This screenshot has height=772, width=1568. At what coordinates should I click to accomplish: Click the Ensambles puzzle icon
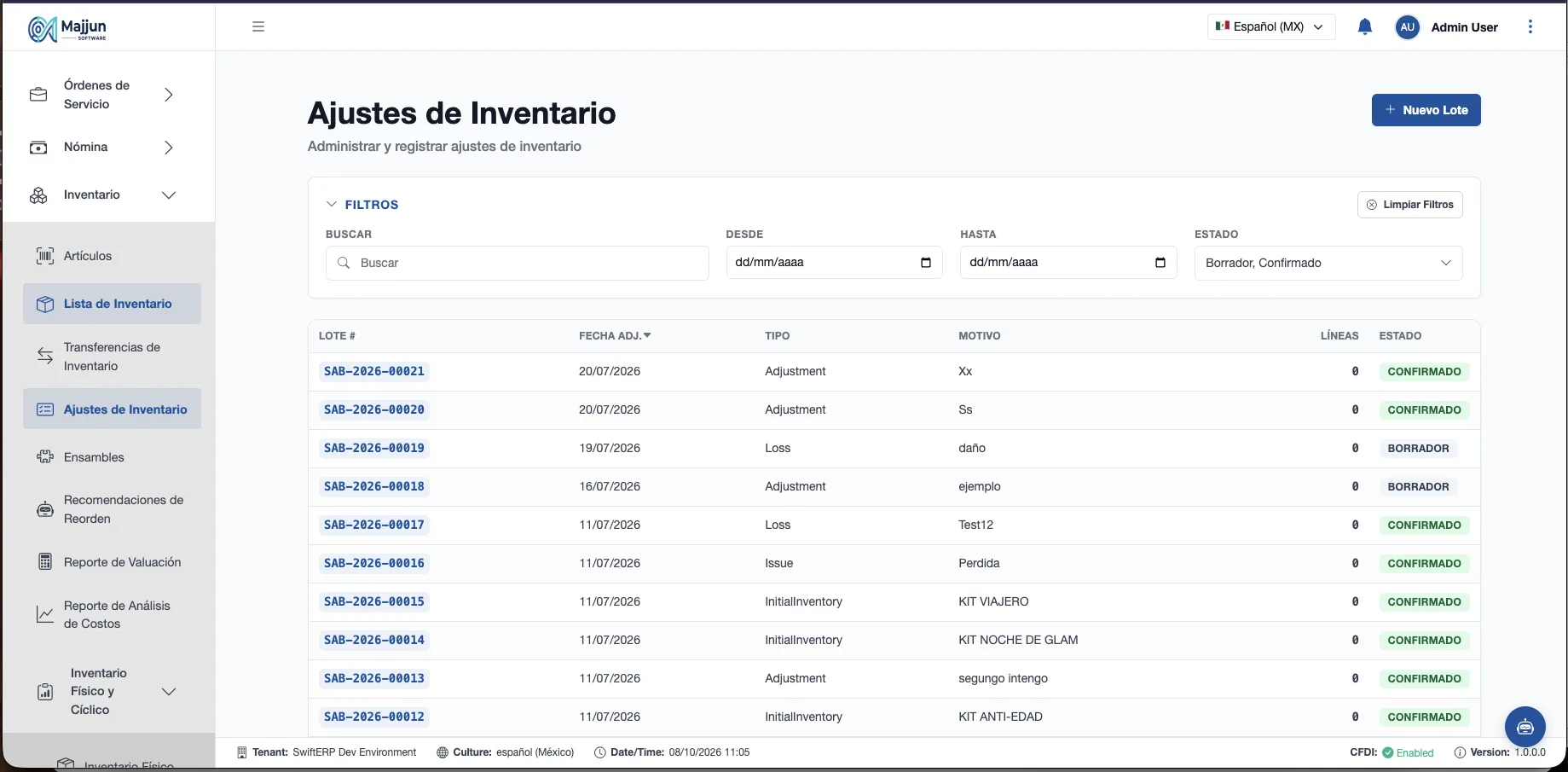[x=45, y=457]
